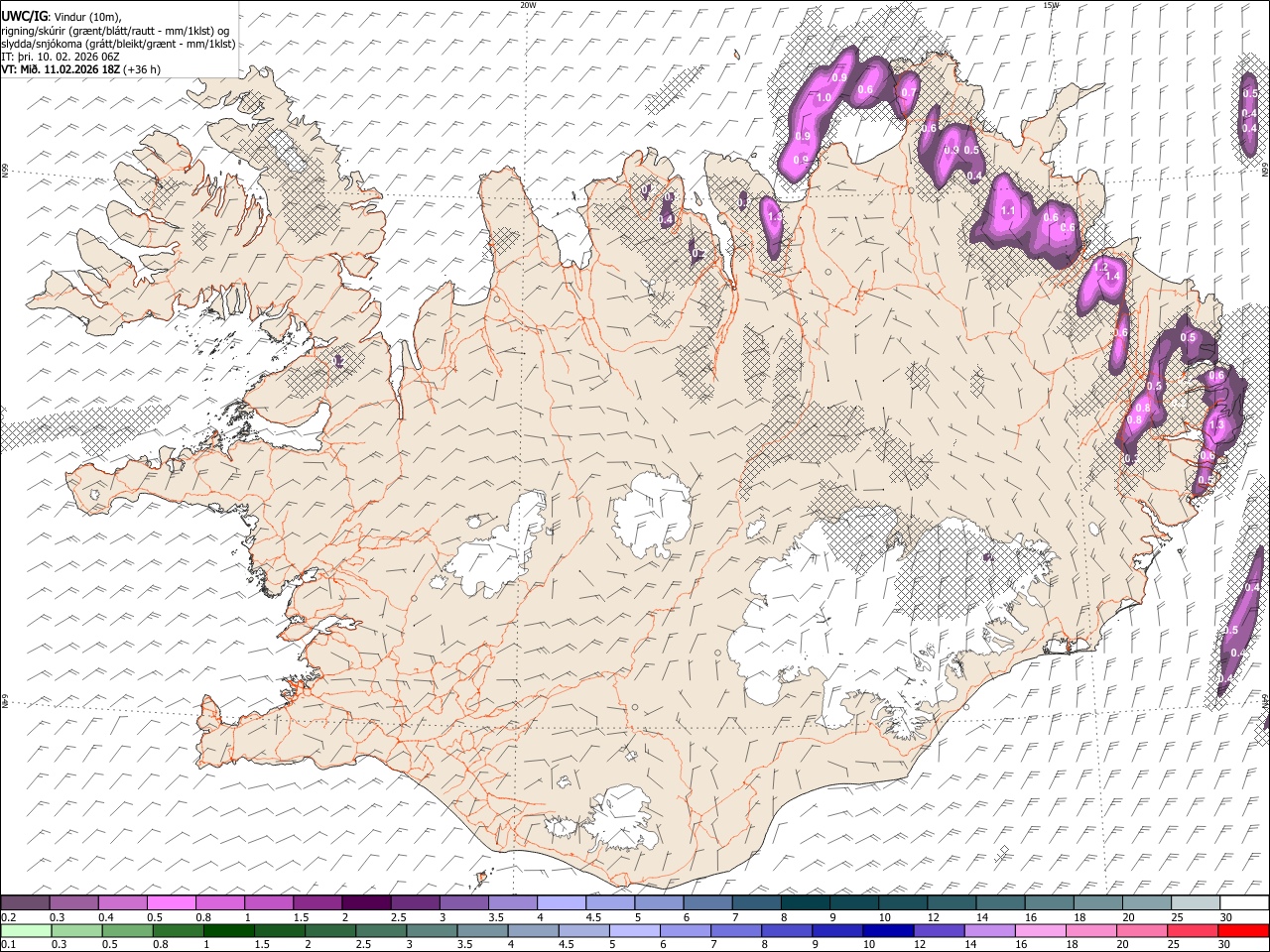This screenshot has width=1270, height=952.
Task: Click the 'UWC/IG' title text
Action: click(24, 15)
